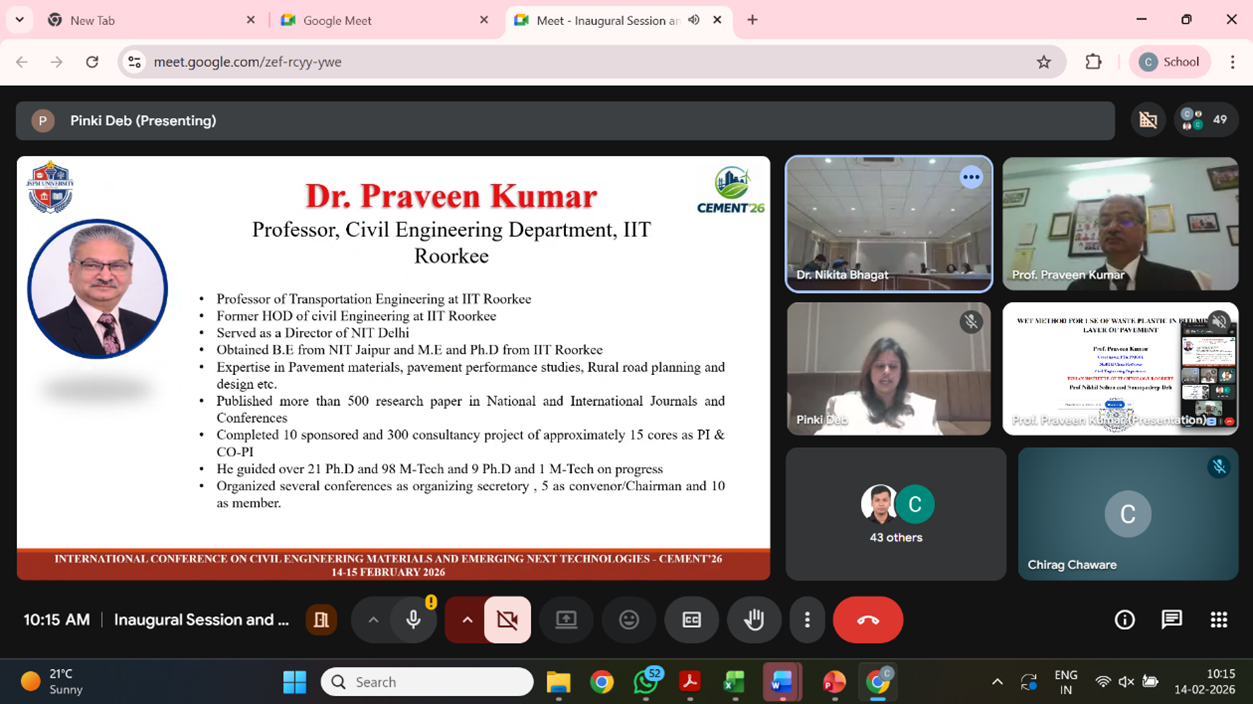
Task: Open Adobe Acrobat from the taskbar
Action: 689,682
